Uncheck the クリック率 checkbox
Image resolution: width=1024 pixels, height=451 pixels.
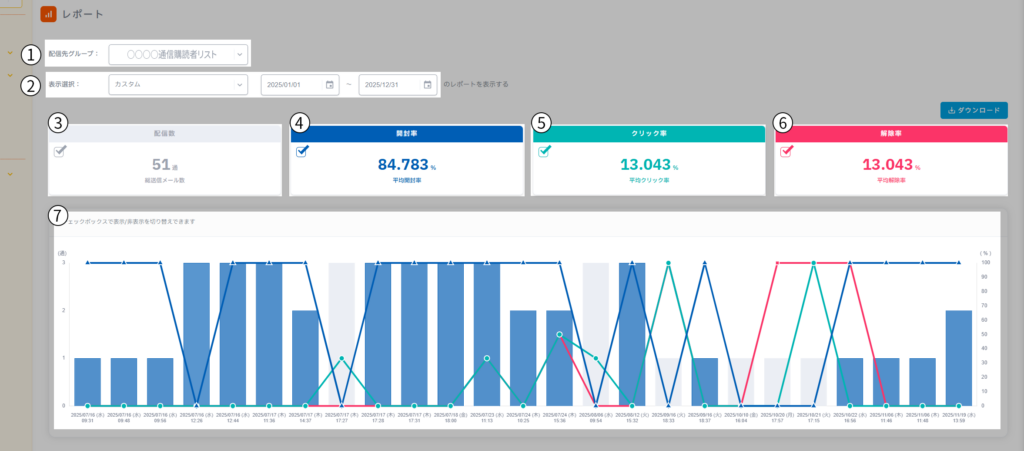545,152
